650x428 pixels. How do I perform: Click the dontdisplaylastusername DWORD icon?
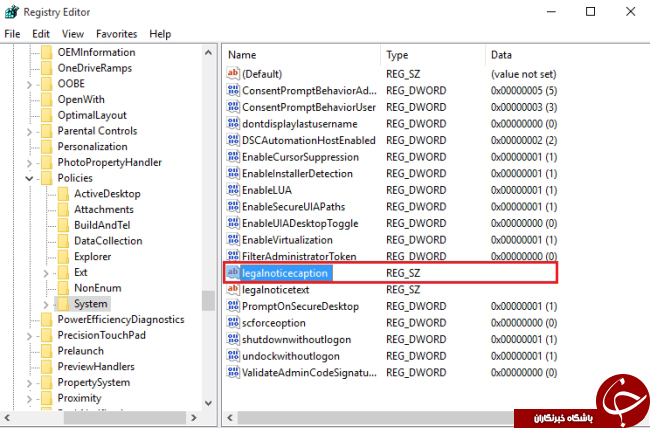pyautogui.click(x=233, y=123)
